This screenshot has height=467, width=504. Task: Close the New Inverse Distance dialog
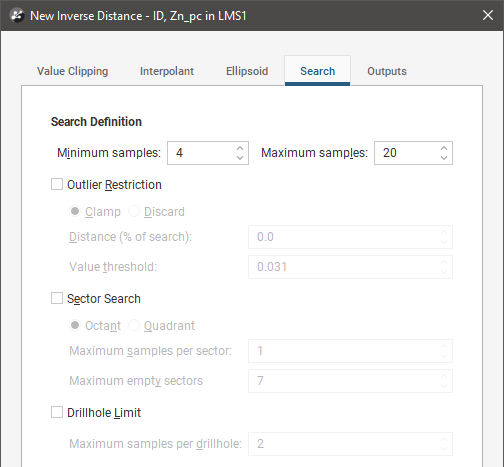click(488, 15)
